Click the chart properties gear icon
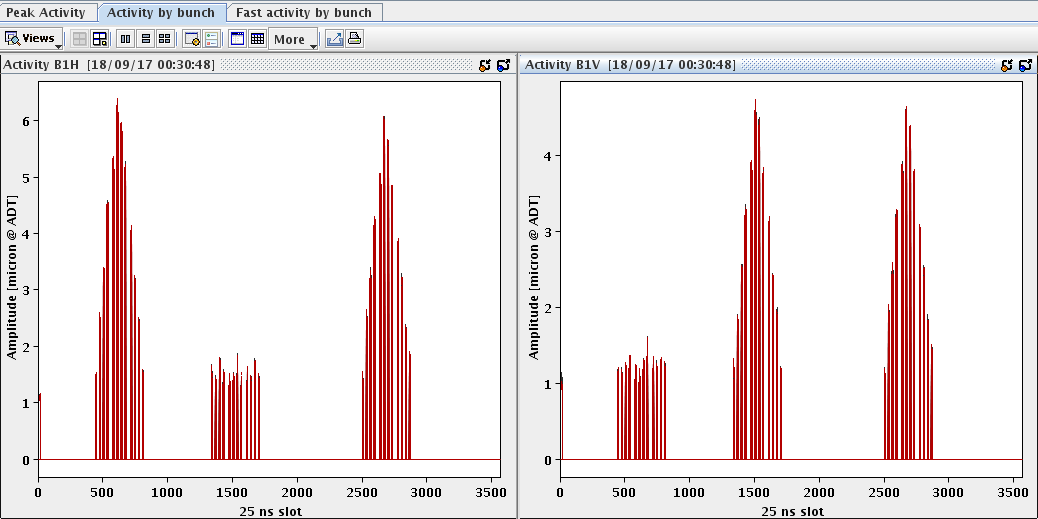 [192, 39]
